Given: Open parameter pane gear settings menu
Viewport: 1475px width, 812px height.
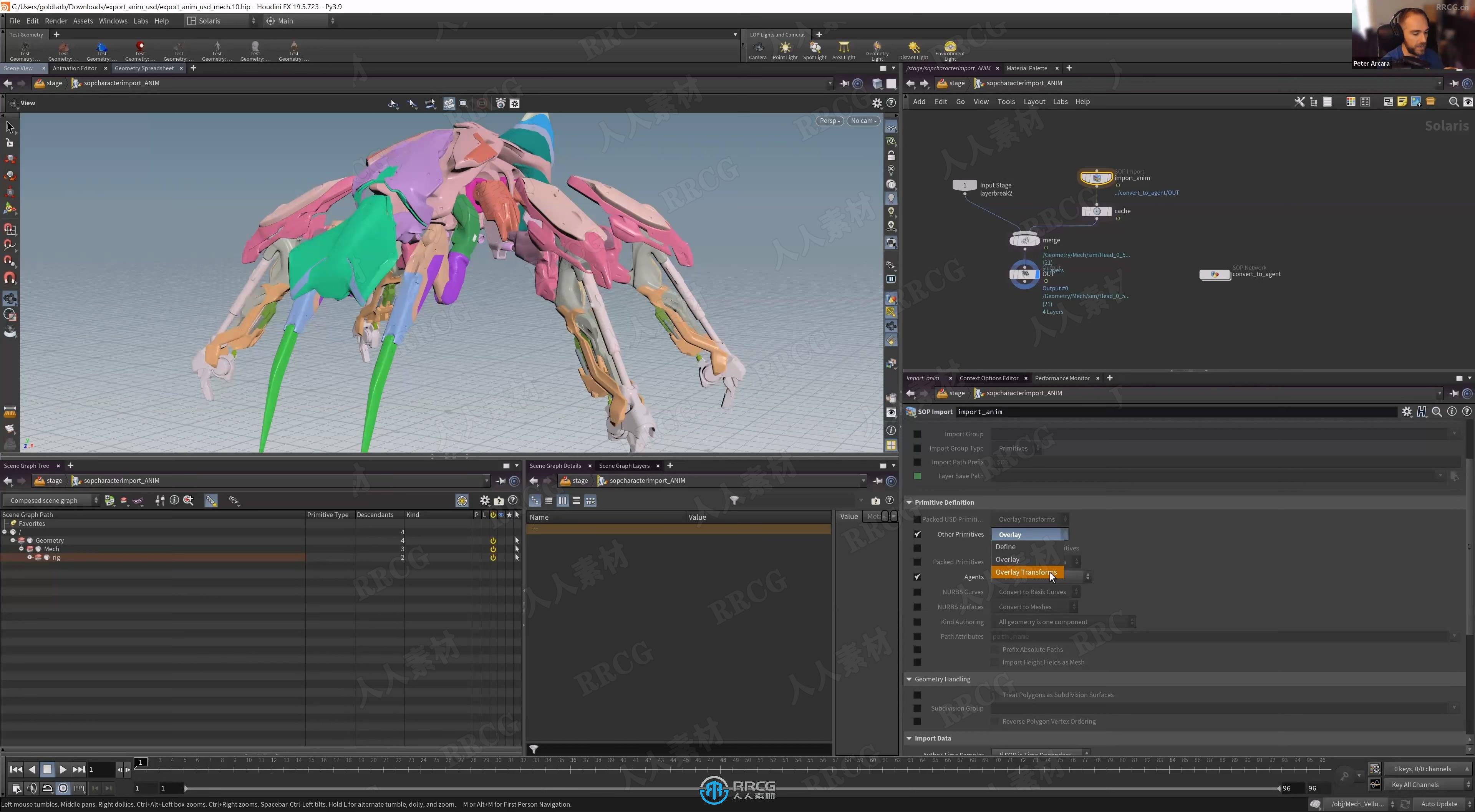Looking at the screenshot, I should (1406, 412).
